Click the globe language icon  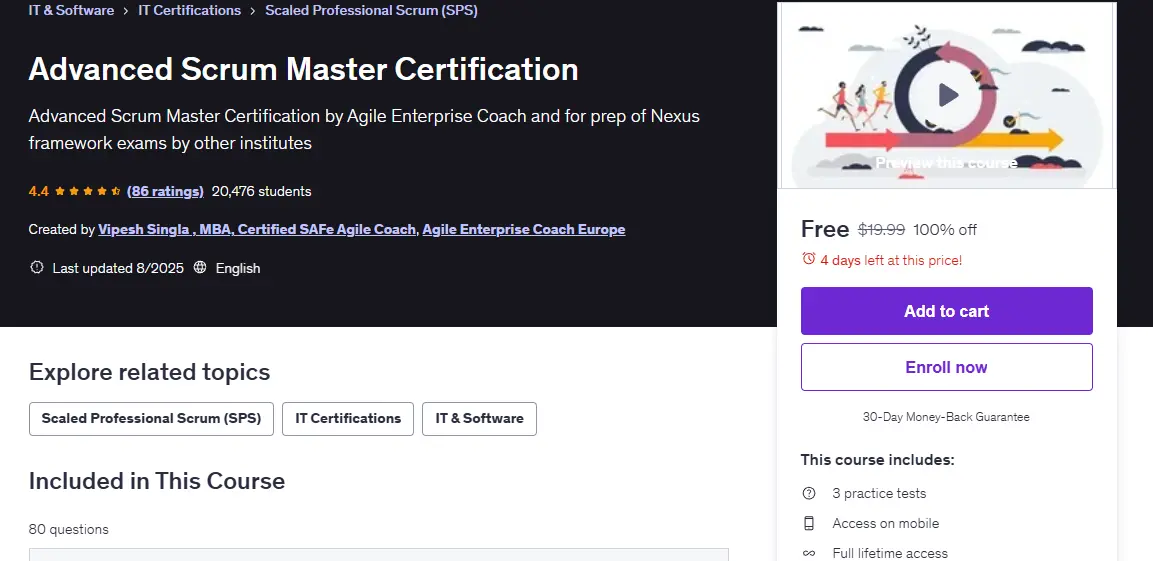200,268
